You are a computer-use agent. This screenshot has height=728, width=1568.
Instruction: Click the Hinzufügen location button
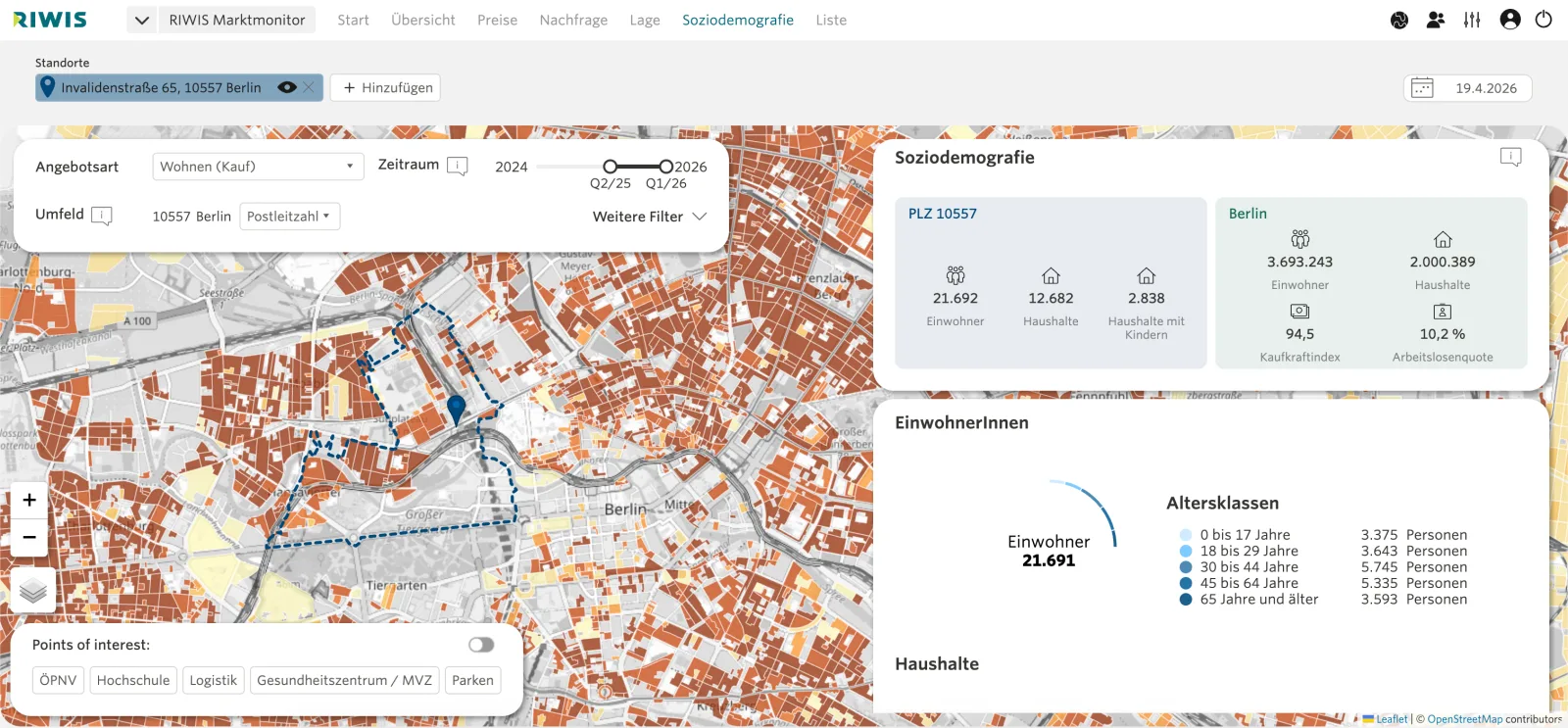[x=385, y=87]
